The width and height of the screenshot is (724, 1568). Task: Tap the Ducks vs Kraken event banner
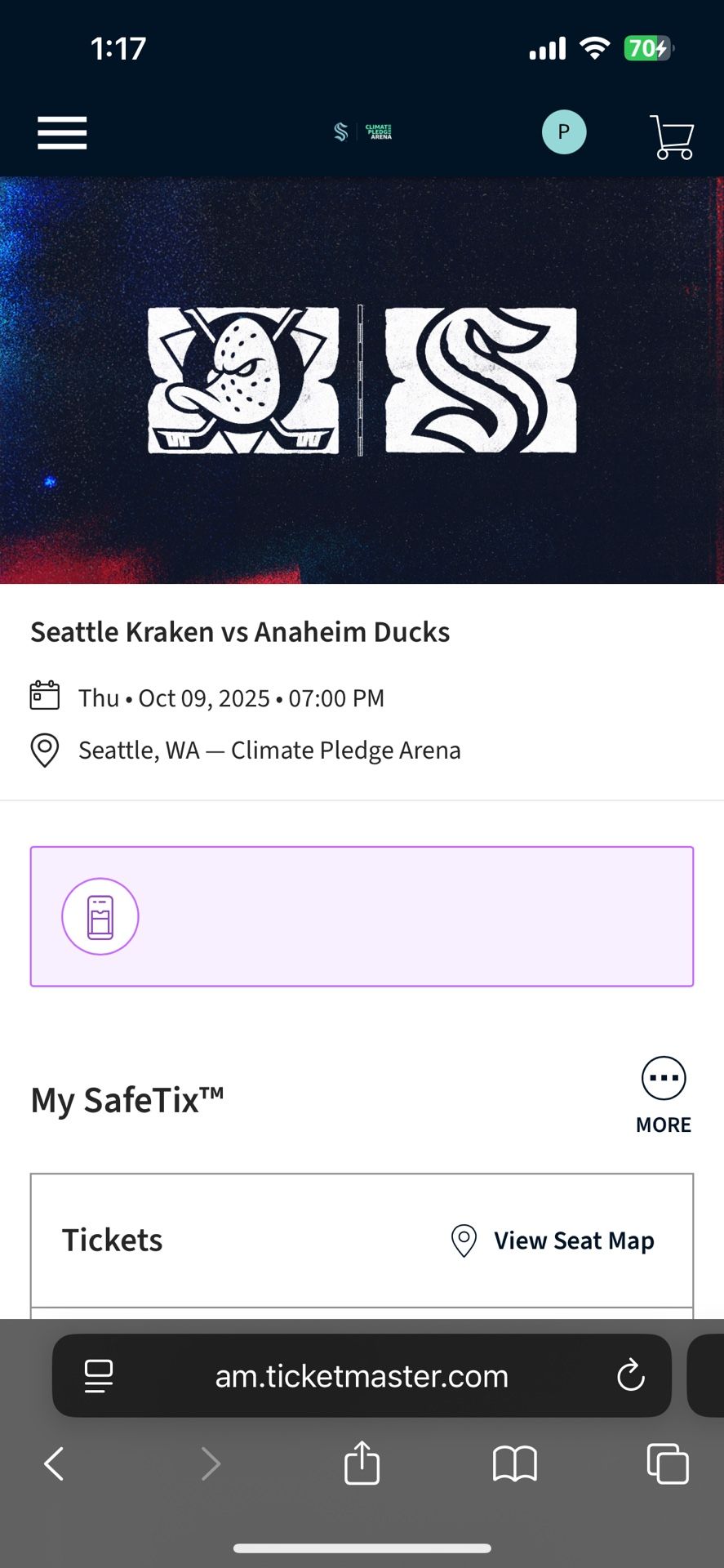coord(362,380)
